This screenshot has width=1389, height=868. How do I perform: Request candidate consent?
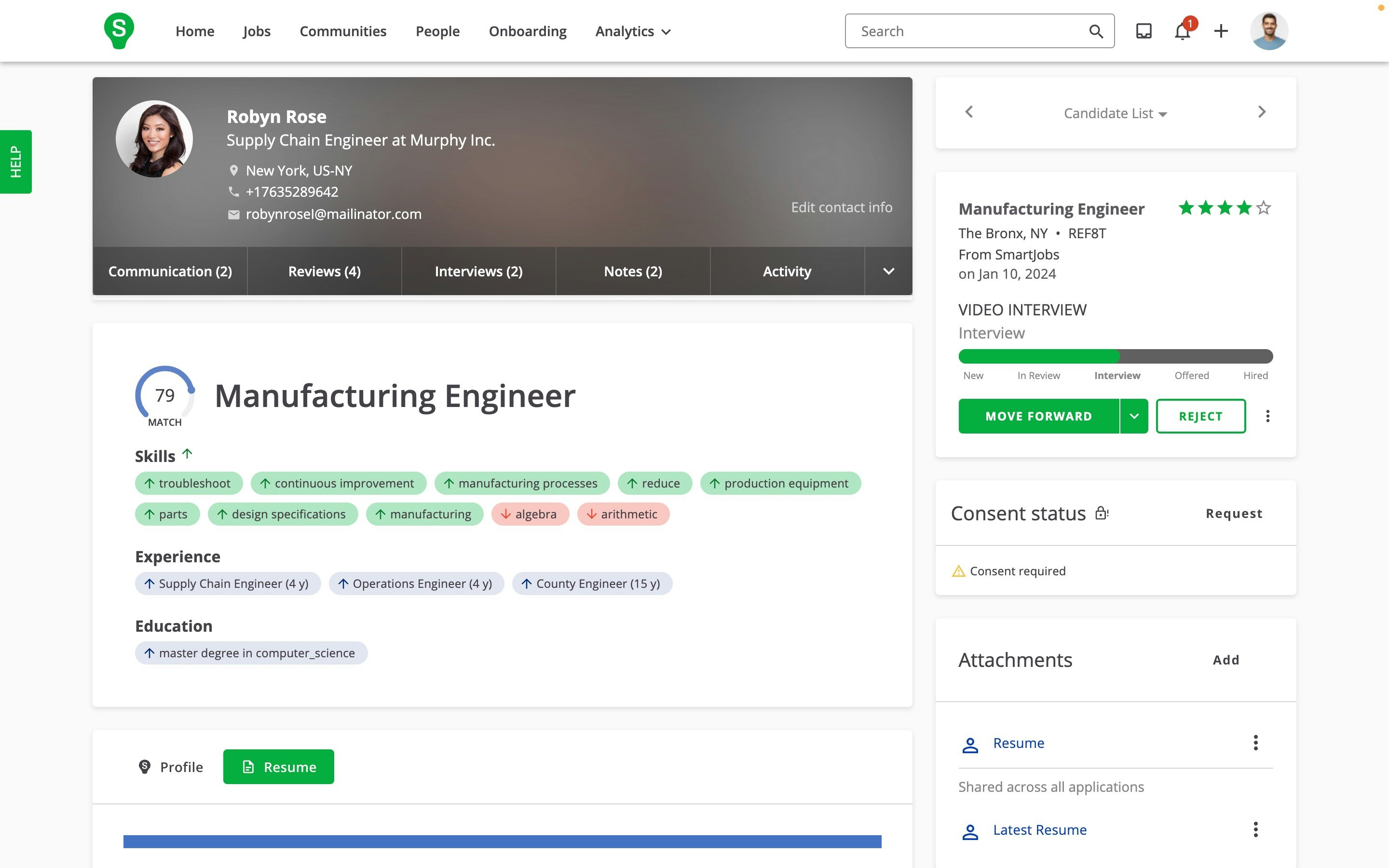(x=1234, y=513)
